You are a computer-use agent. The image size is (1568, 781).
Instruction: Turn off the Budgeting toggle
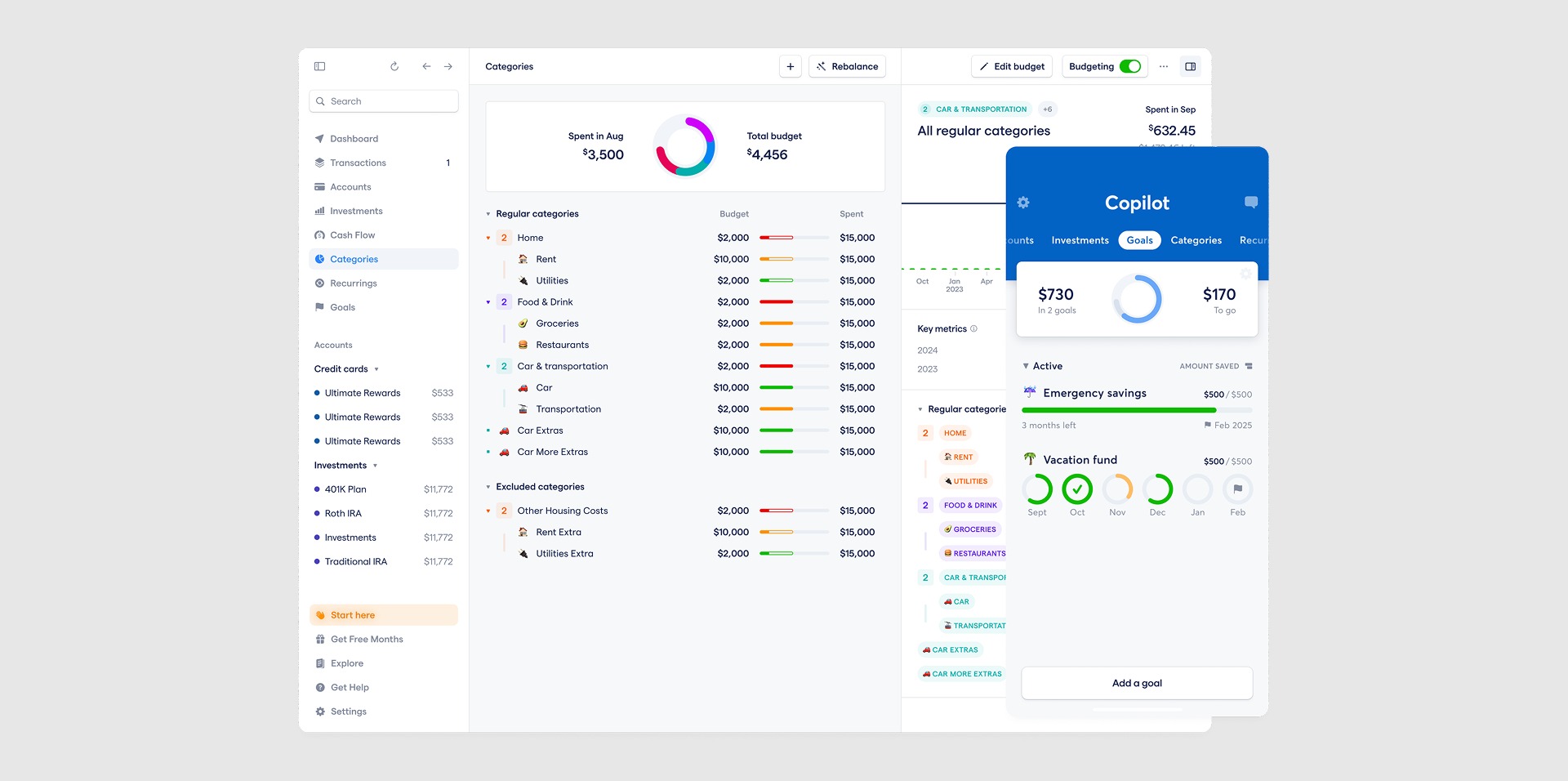[x=1130, y=66]
